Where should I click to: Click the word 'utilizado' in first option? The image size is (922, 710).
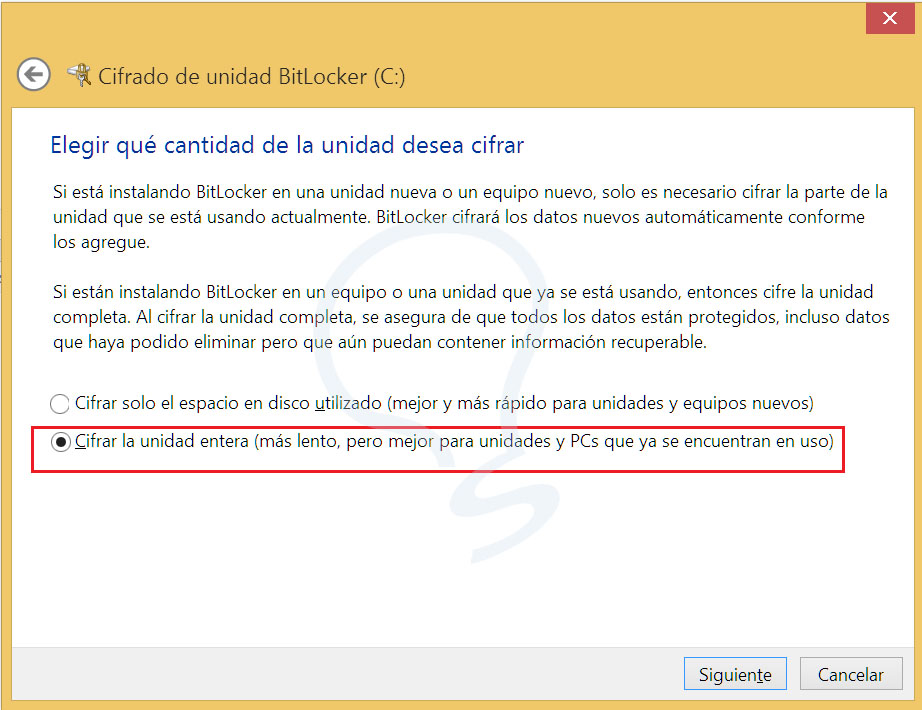click(x=348, y=404)
